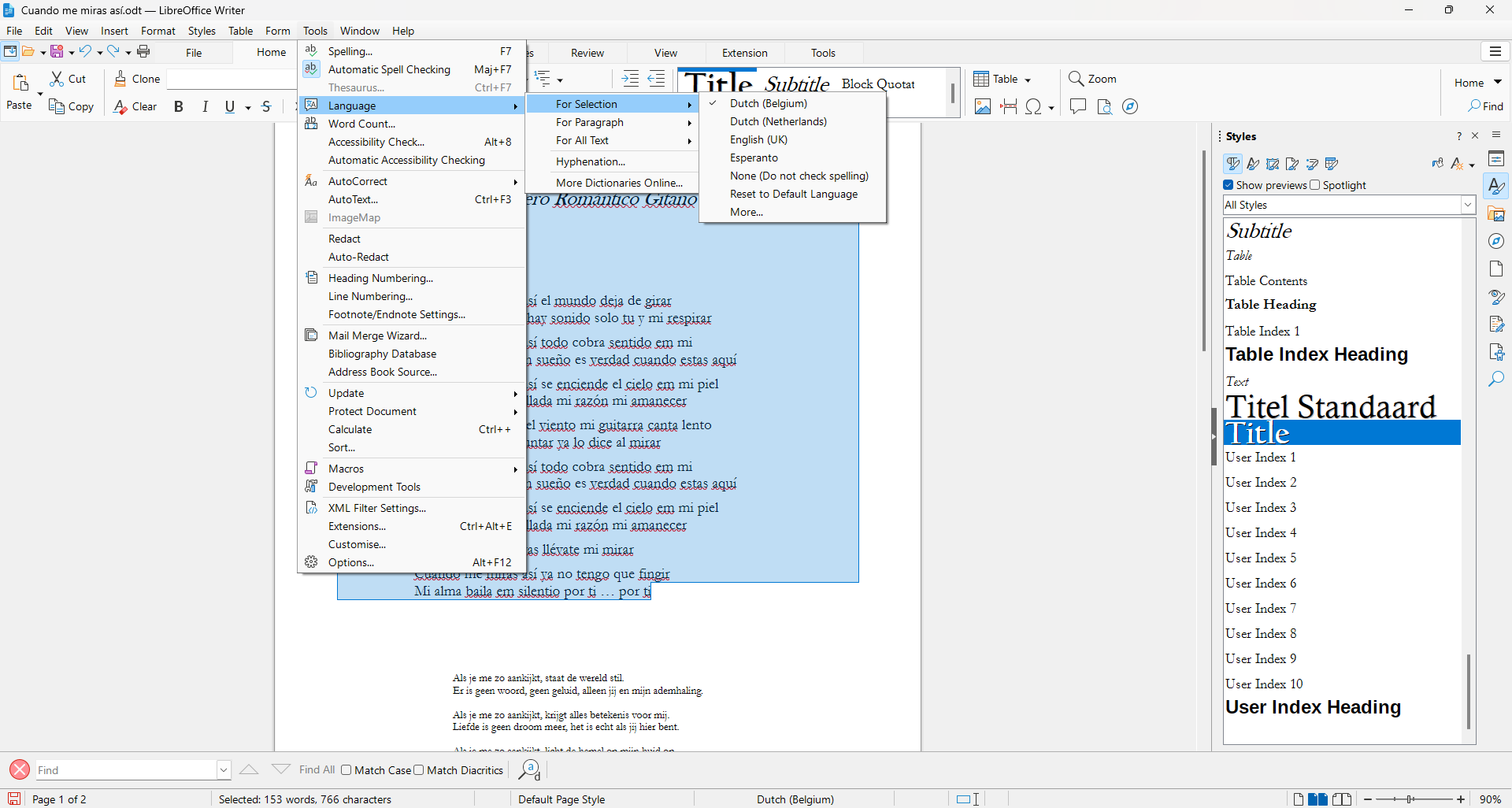Expand the All Styles filter dropdown
Screen dimensions: 1512x808
[1467, 205]
